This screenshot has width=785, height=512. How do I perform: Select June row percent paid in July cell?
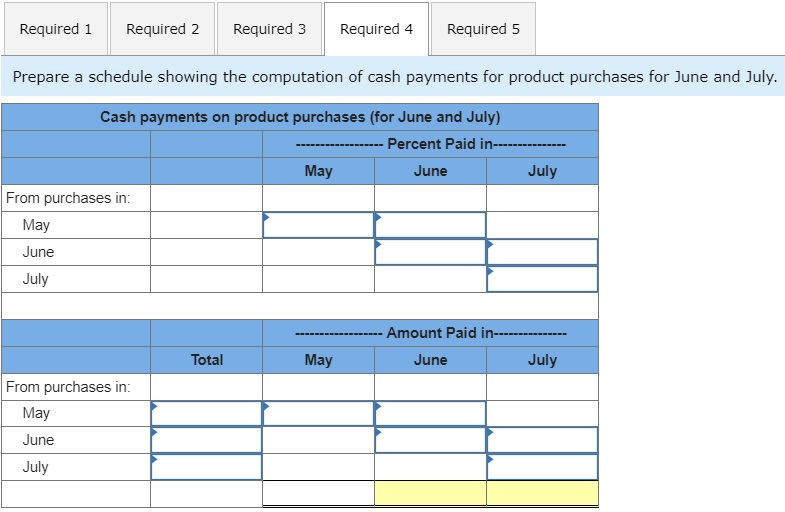pos(543,252)
